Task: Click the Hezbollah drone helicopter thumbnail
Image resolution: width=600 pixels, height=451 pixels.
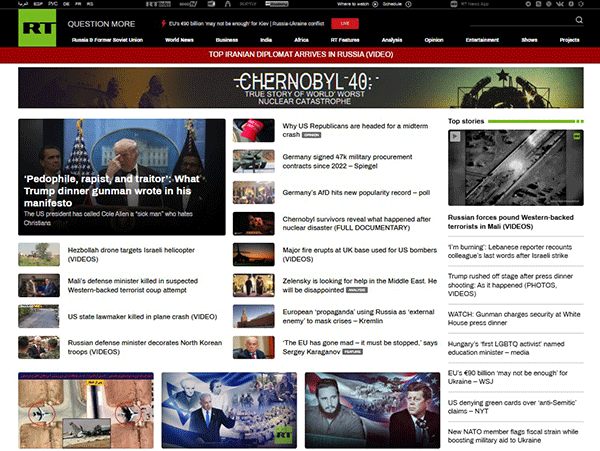Action: coord(38,255)
